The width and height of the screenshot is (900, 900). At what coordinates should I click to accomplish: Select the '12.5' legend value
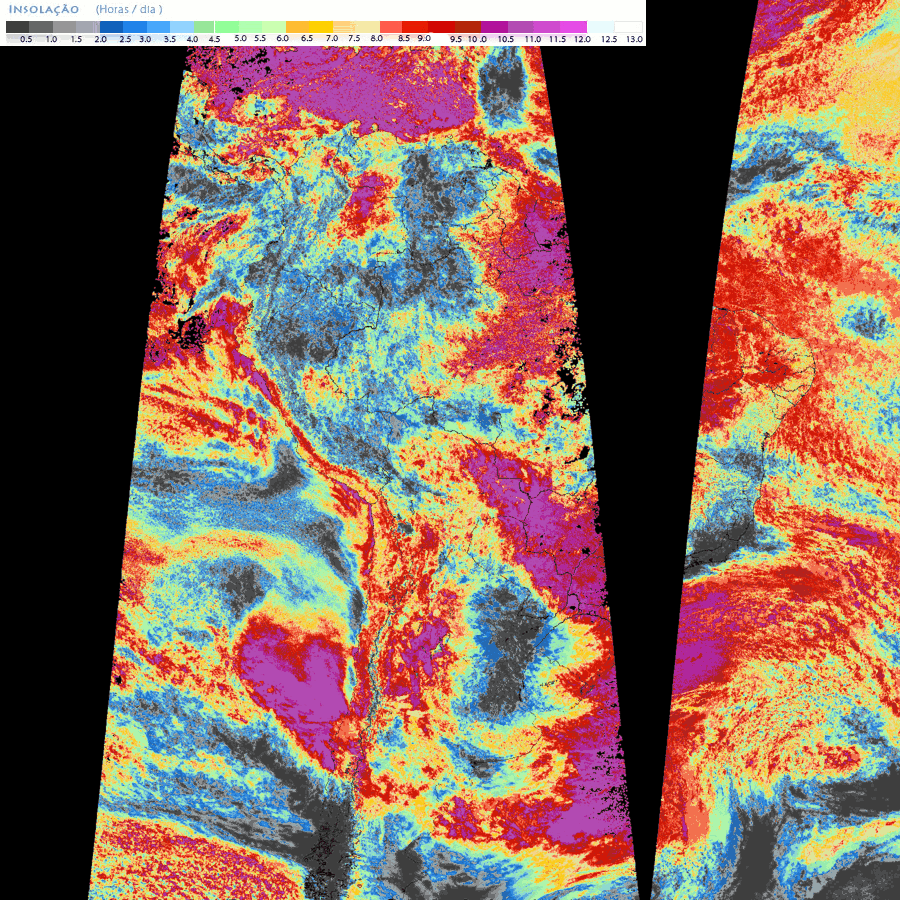pyautogui.click(x=609, y=39)
